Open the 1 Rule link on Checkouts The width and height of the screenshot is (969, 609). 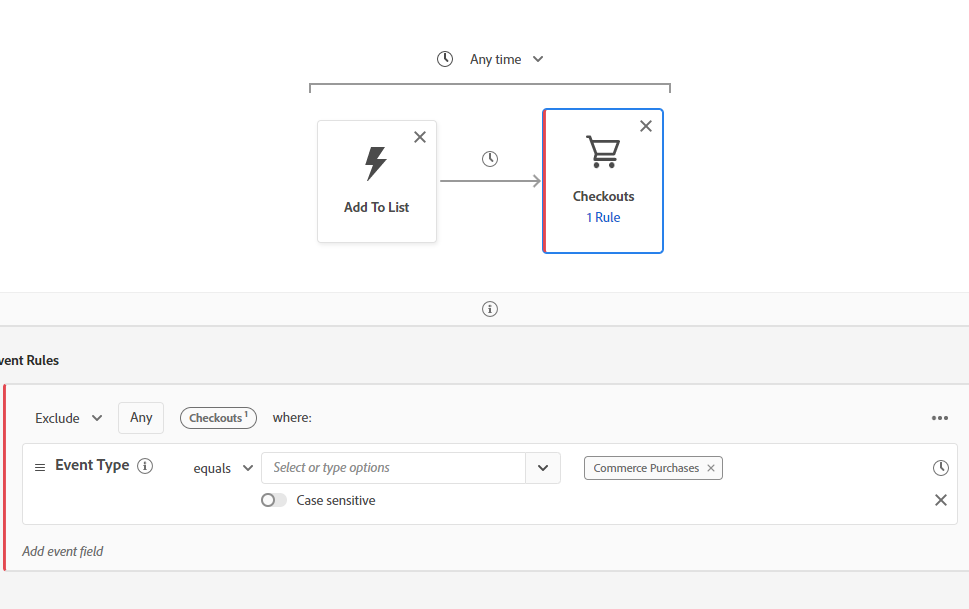tap(603, 217)
